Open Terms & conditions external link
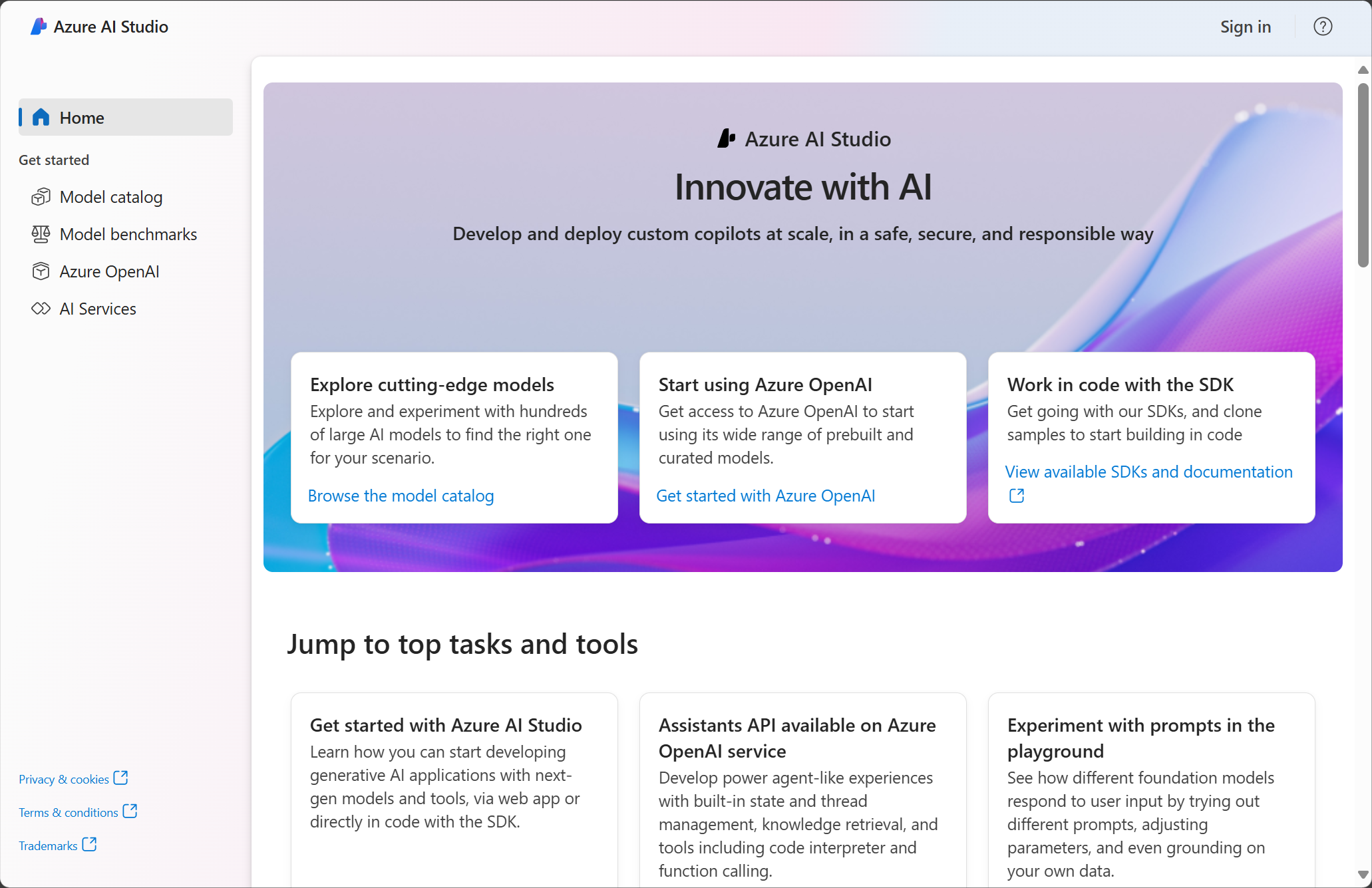This screenshot has width=1372, height=888. [x=77, y=812]
